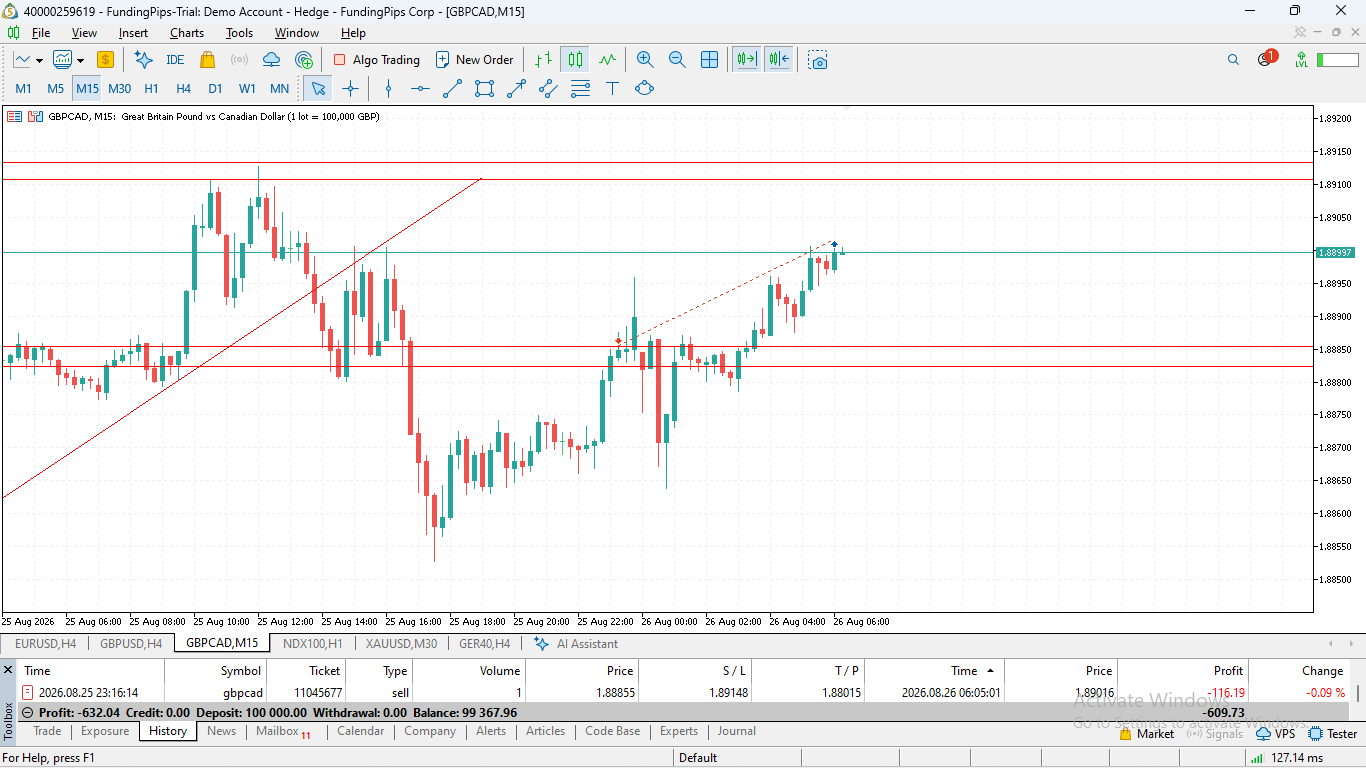Zoom out on the chart
Screen dimensions: 1366x768
[x=677, y=60]
